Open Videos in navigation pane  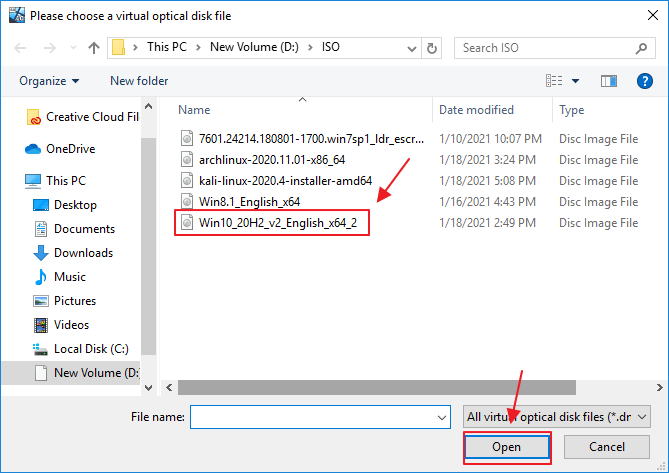[61, 325]
